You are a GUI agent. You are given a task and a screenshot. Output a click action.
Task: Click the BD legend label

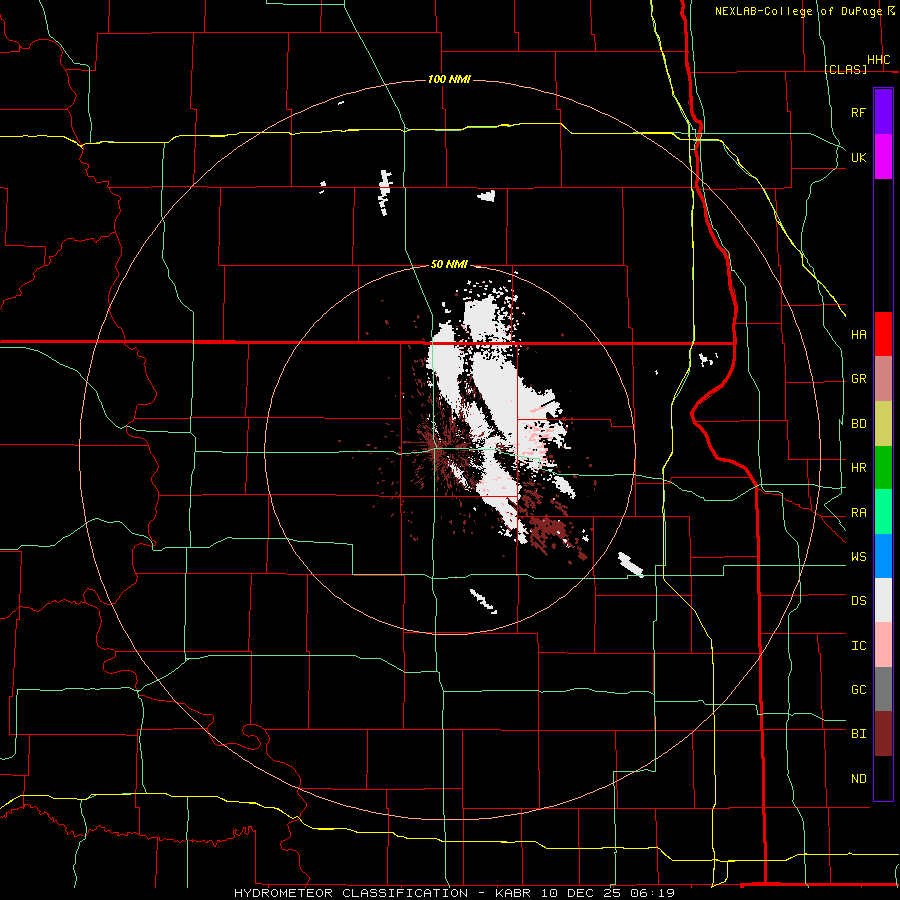point(858,424)
